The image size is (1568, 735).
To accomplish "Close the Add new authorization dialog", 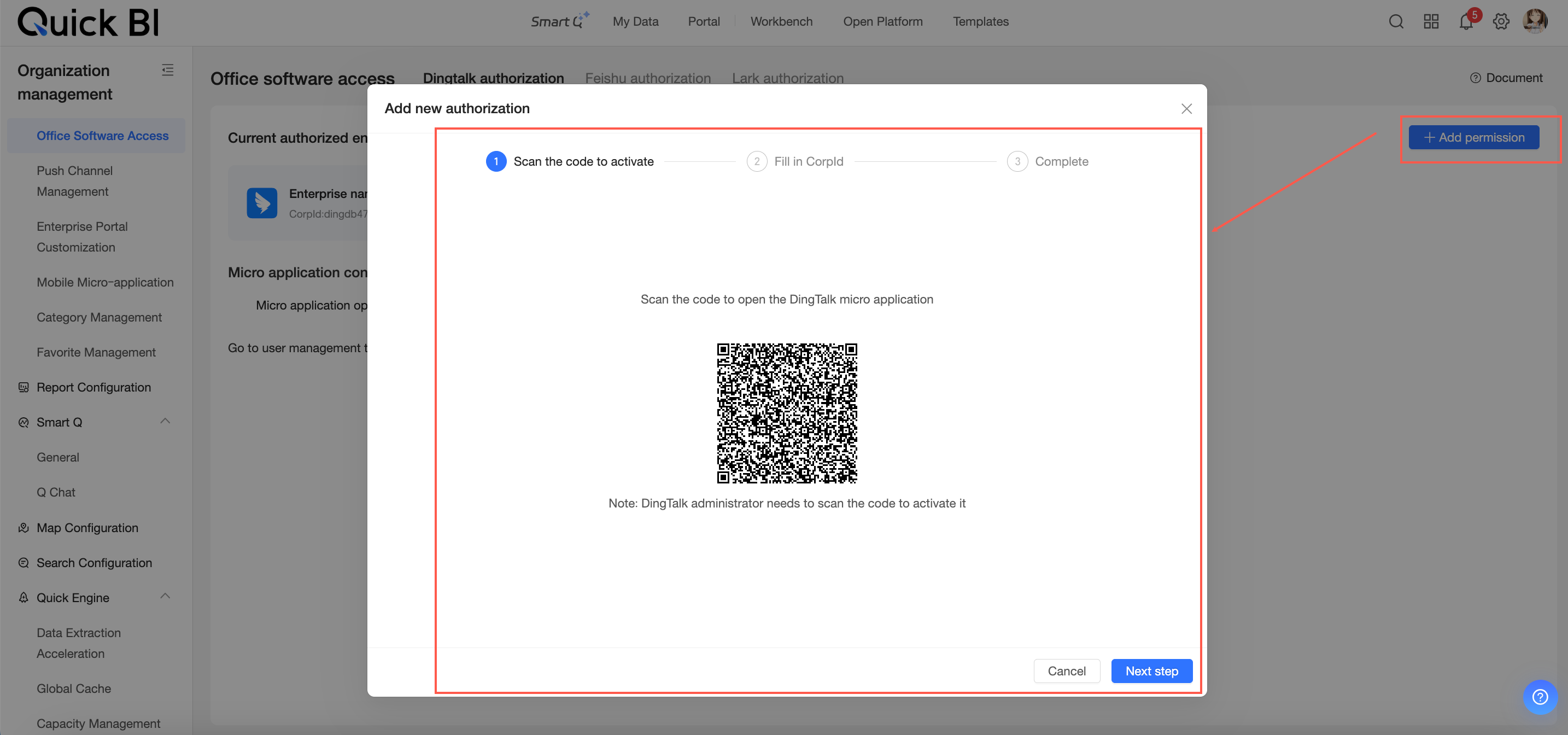I will point(1186,108).
